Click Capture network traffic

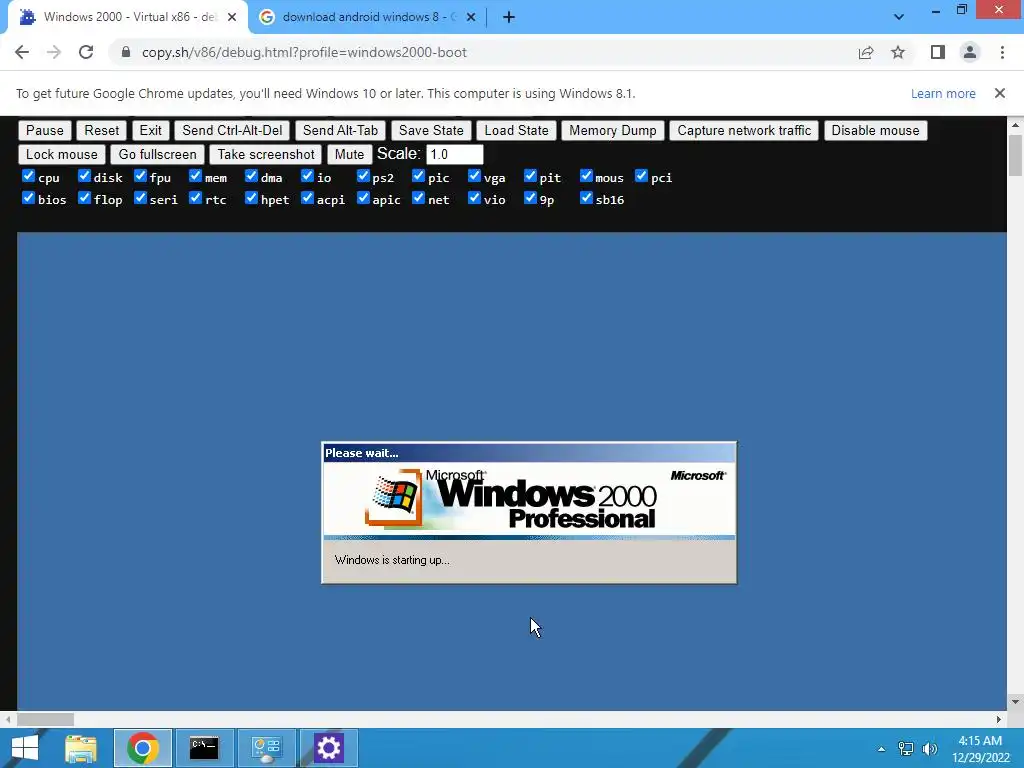click(744, 131)
